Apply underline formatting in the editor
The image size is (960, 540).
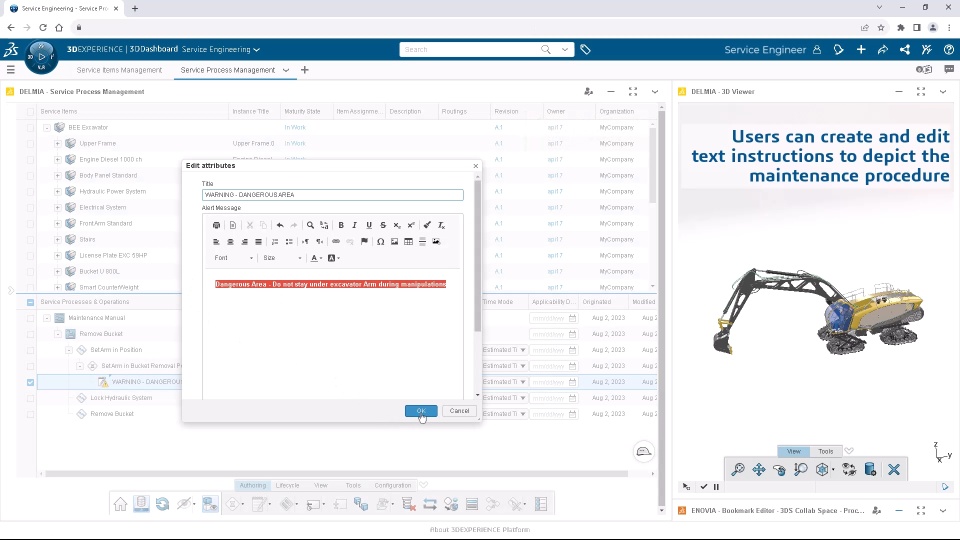[369, 225]
